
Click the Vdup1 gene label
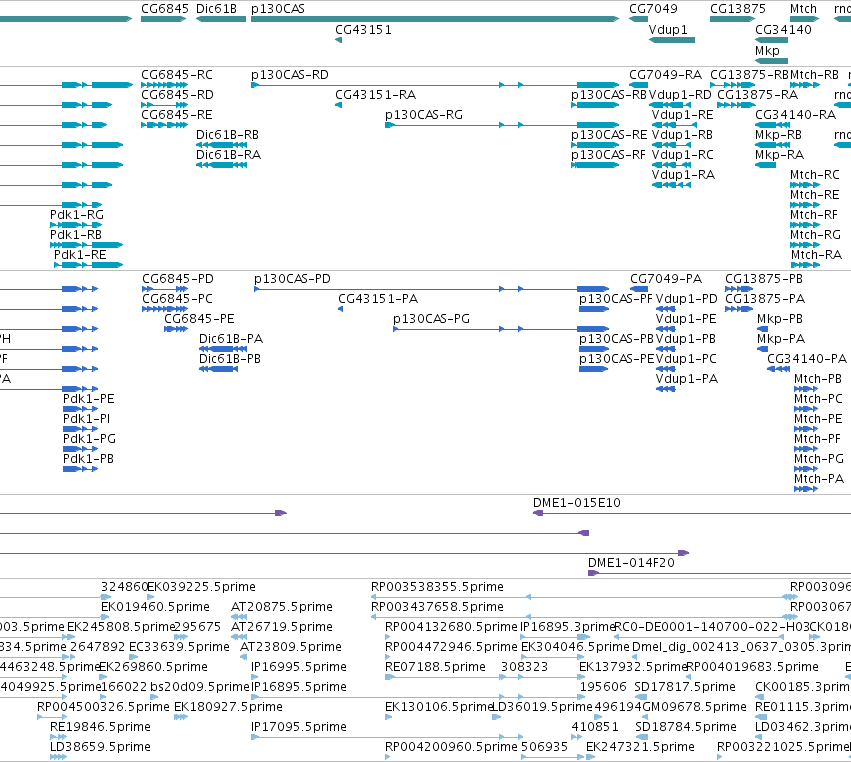coord(668,30)
